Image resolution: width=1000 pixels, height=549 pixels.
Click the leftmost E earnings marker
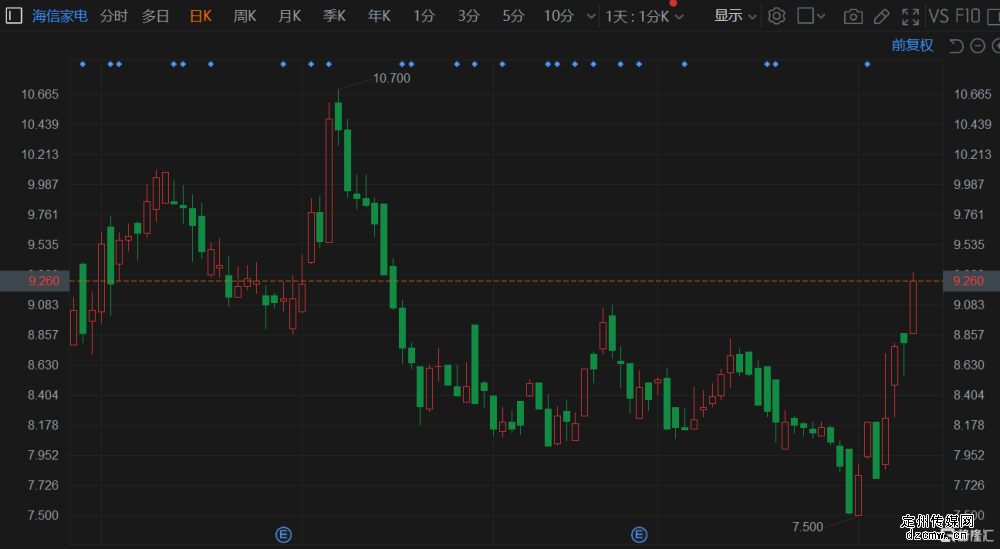coord(283,534)
